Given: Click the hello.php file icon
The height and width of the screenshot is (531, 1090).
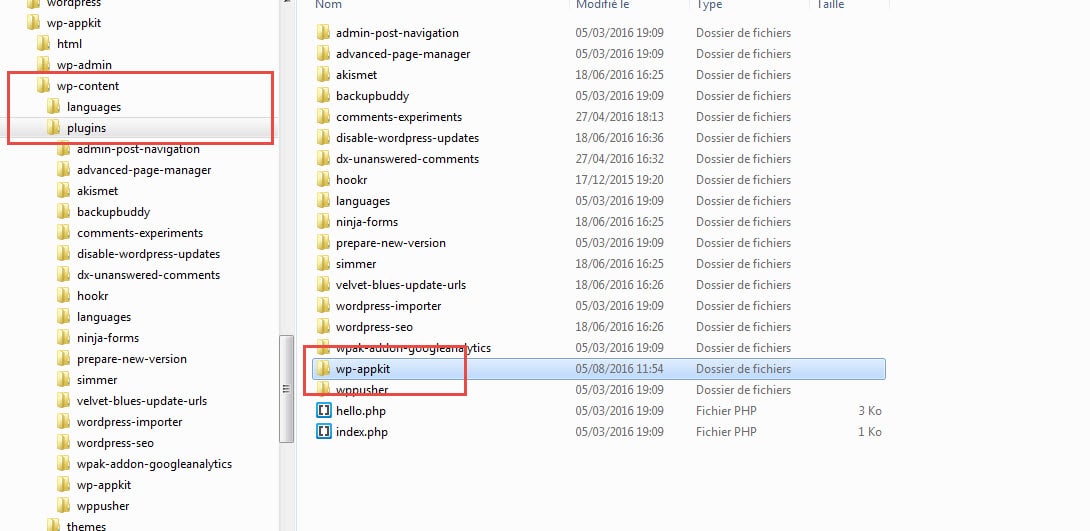Looking at the screenshot, I should click(x=323, y=411).
